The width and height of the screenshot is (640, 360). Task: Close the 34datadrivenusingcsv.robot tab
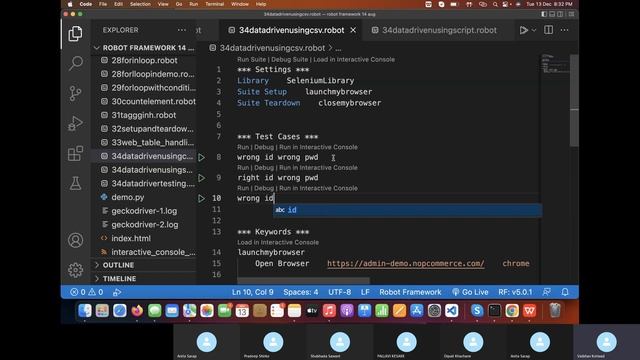pos(353,30)
